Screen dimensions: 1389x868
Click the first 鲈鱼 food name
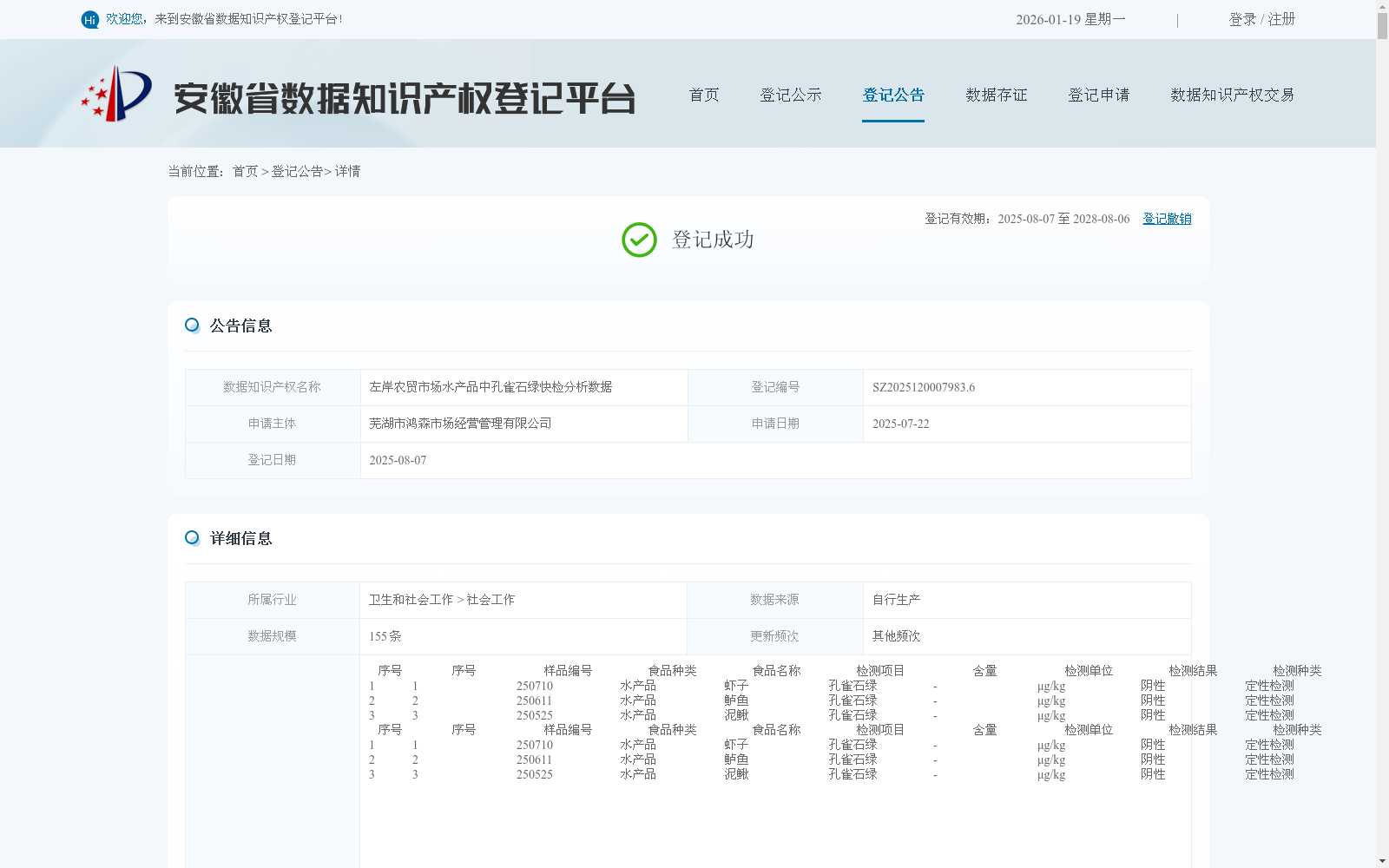coord(736,700)
